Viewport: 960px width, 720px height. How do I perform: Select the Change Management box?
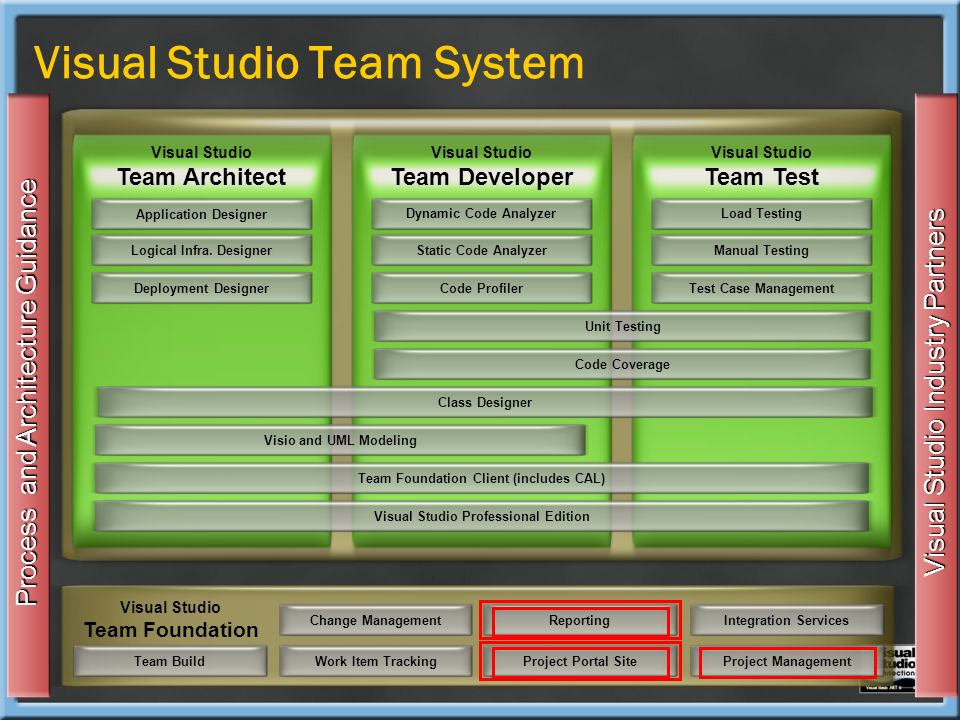click(375, 620)
